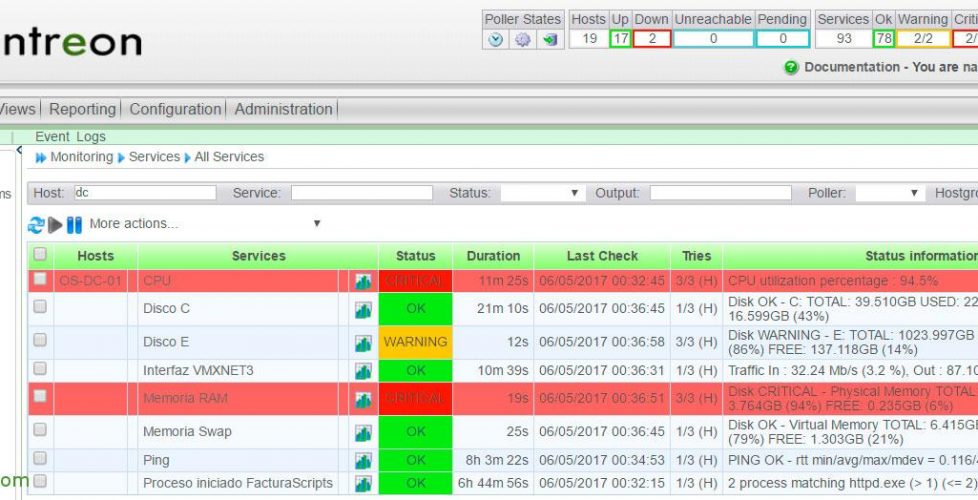Open the More actions dropdown
This screenshot has width=978, height=500.
tap(205, 224)
